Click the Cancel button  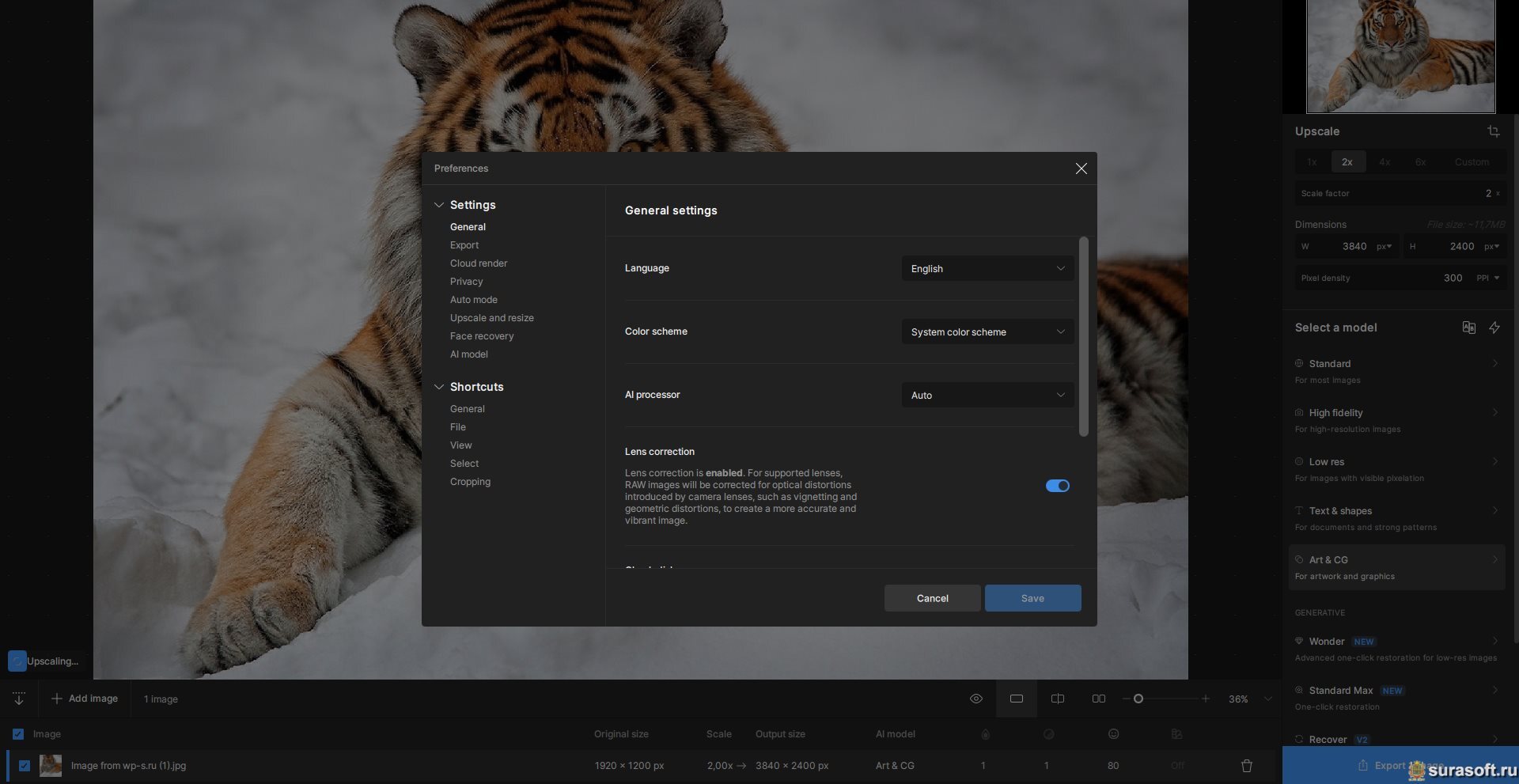932,598
